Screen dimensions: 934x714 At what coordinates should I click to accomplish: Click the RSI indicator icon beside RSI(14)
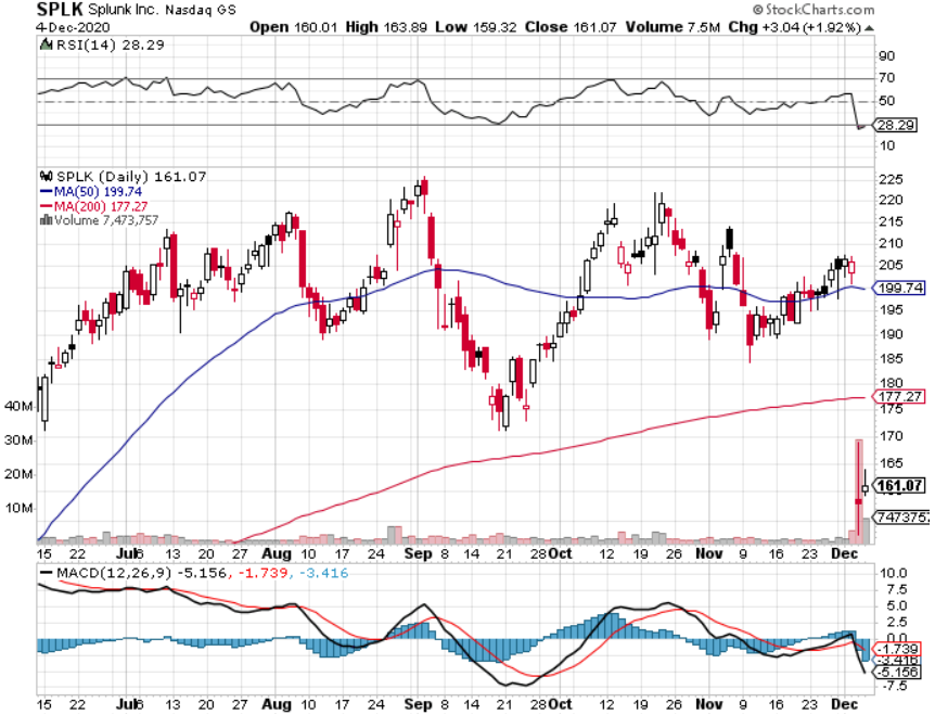[x=45, y=45]
